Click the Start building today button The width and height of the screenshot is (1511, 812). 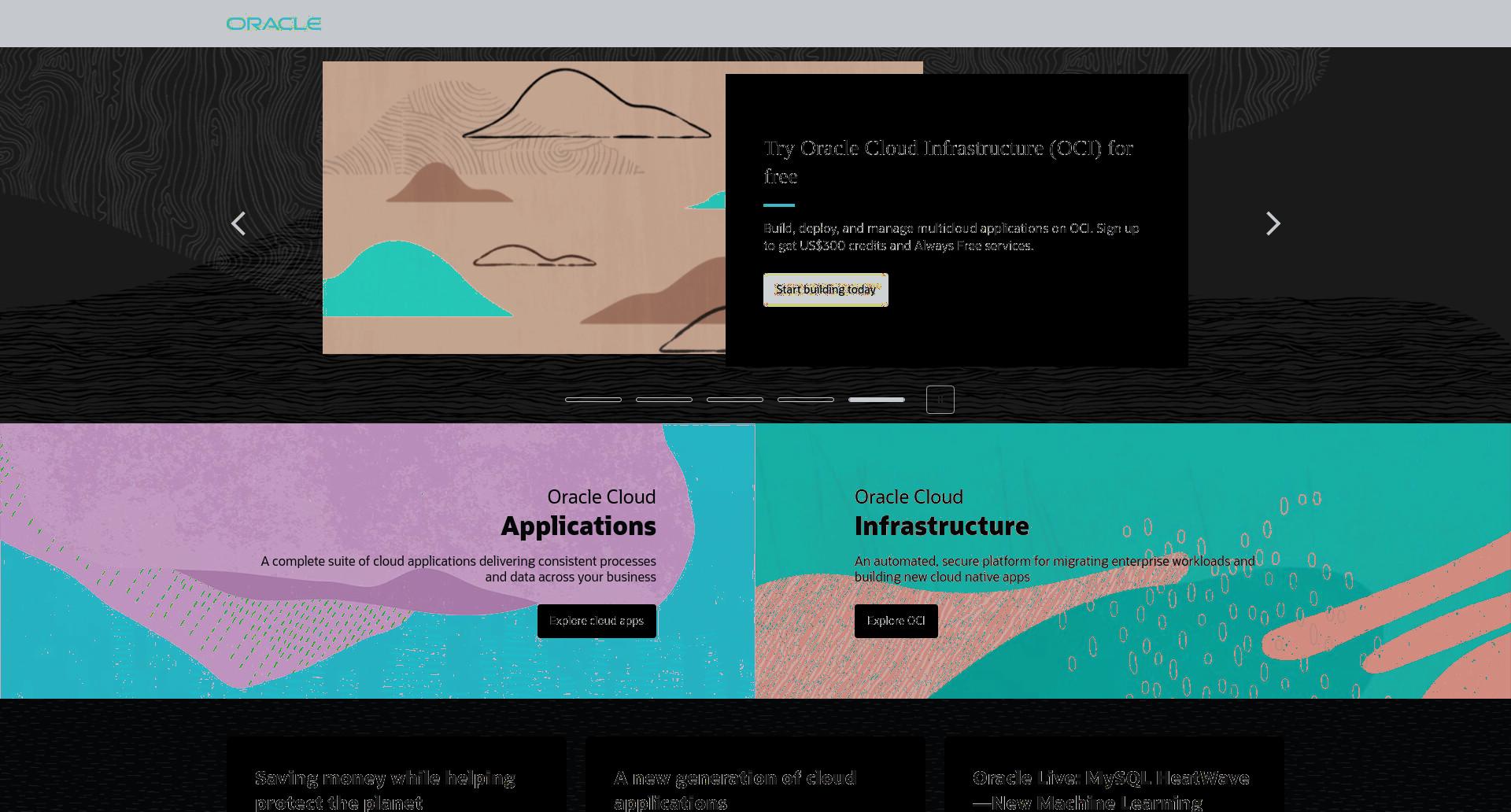click(x=826, y=290)
